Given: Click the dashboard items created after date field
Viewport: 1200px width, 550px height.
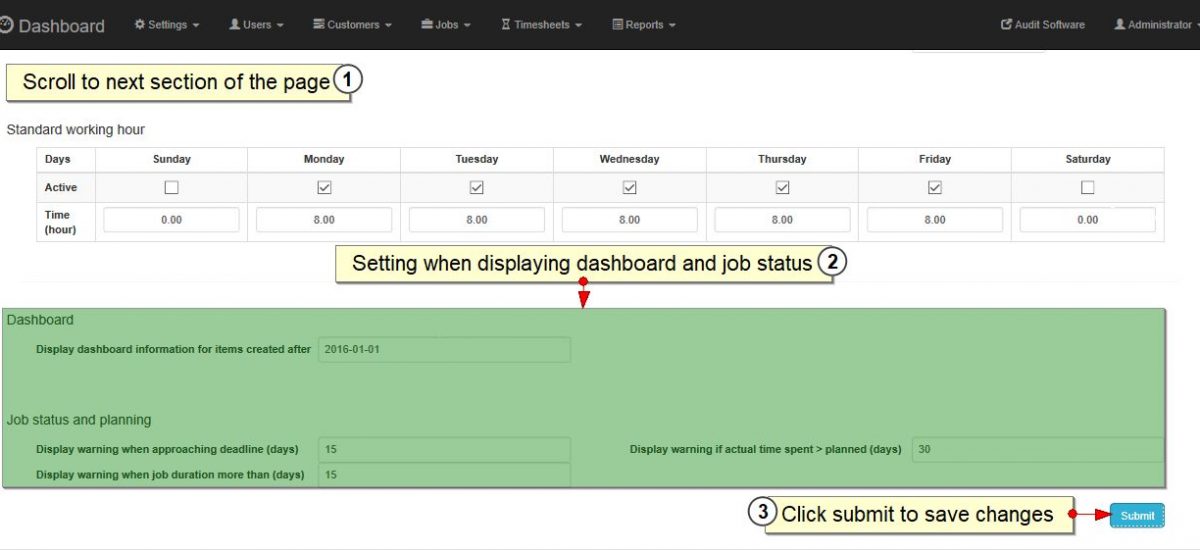Looking at the screenshot, I should tap(444, 350).
